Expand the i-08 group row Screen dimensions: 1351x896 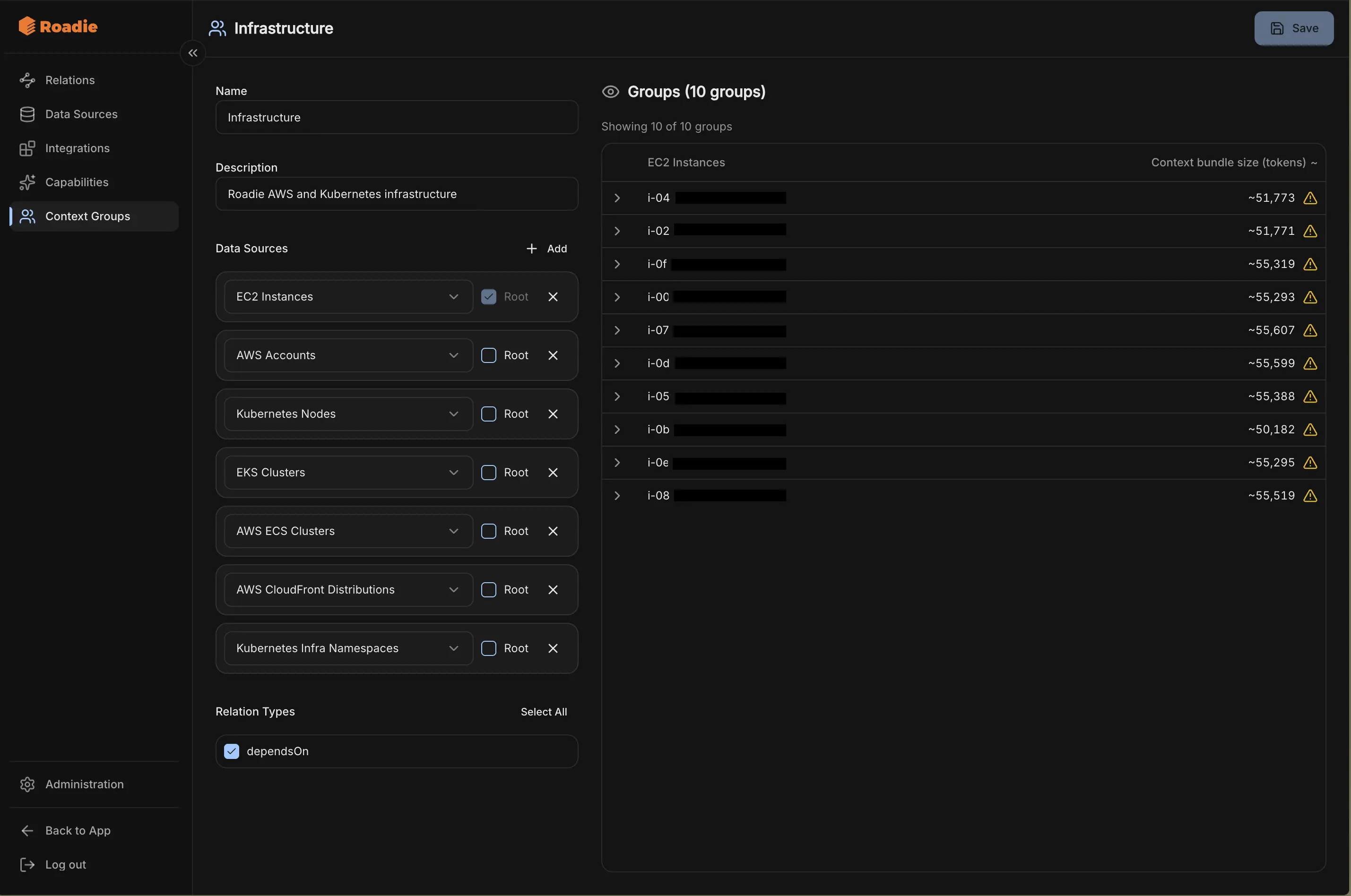(x=617, y=496)
